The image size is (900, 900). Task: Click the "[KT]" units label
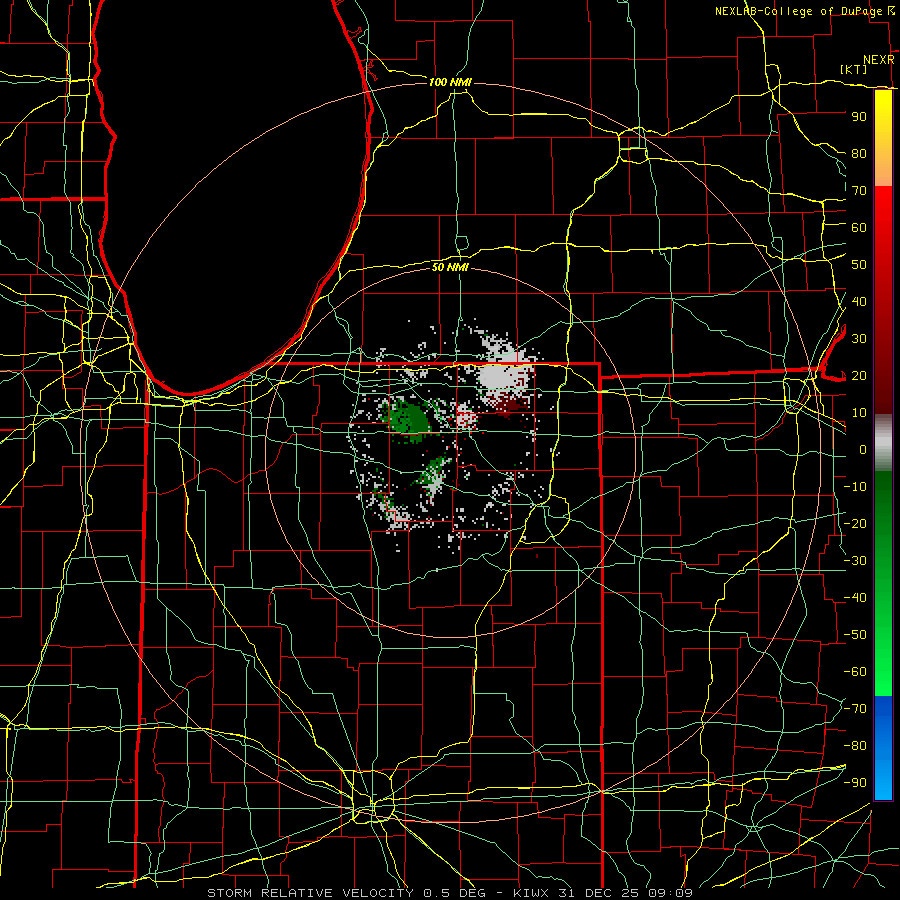point(853,70)
